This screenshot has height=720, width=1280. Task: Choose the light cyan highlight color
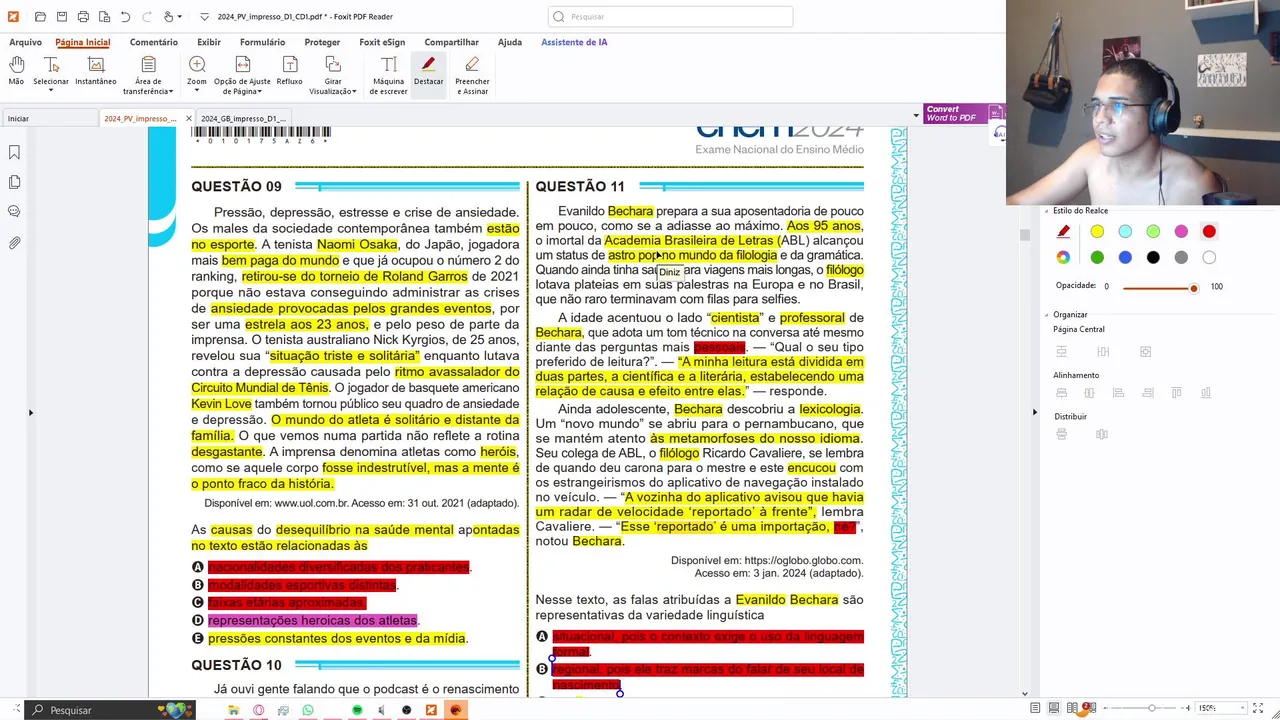point(1125,232)
